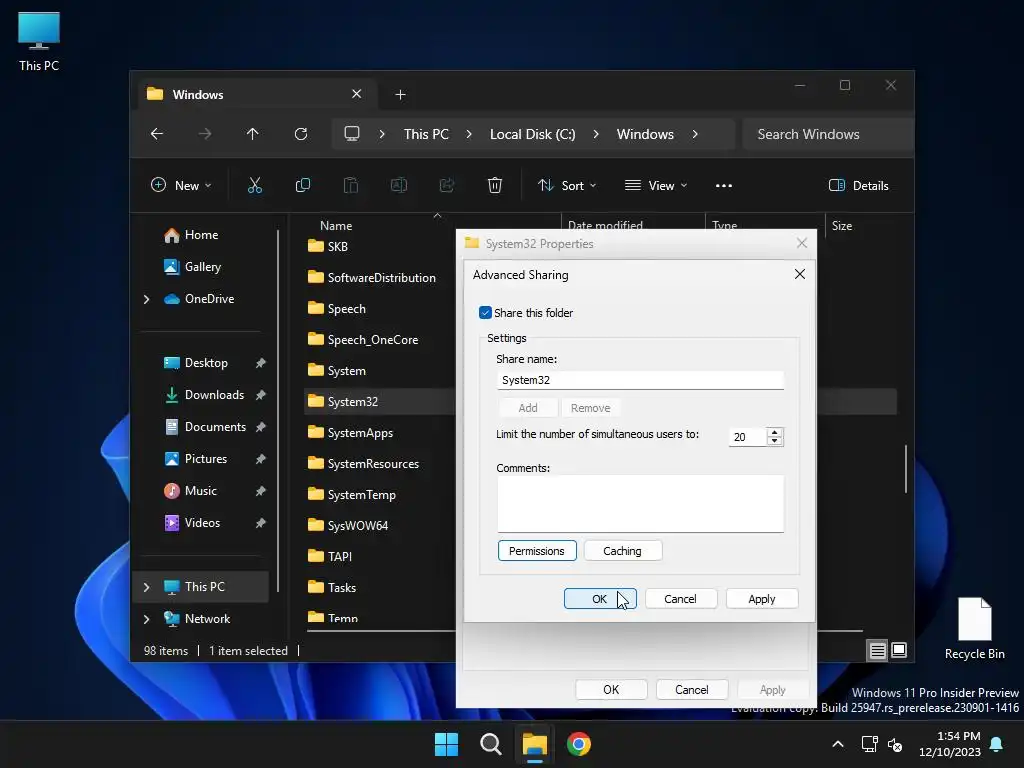Open the New dropdown menu
The image size is (1024, 768).
[182, 185]
